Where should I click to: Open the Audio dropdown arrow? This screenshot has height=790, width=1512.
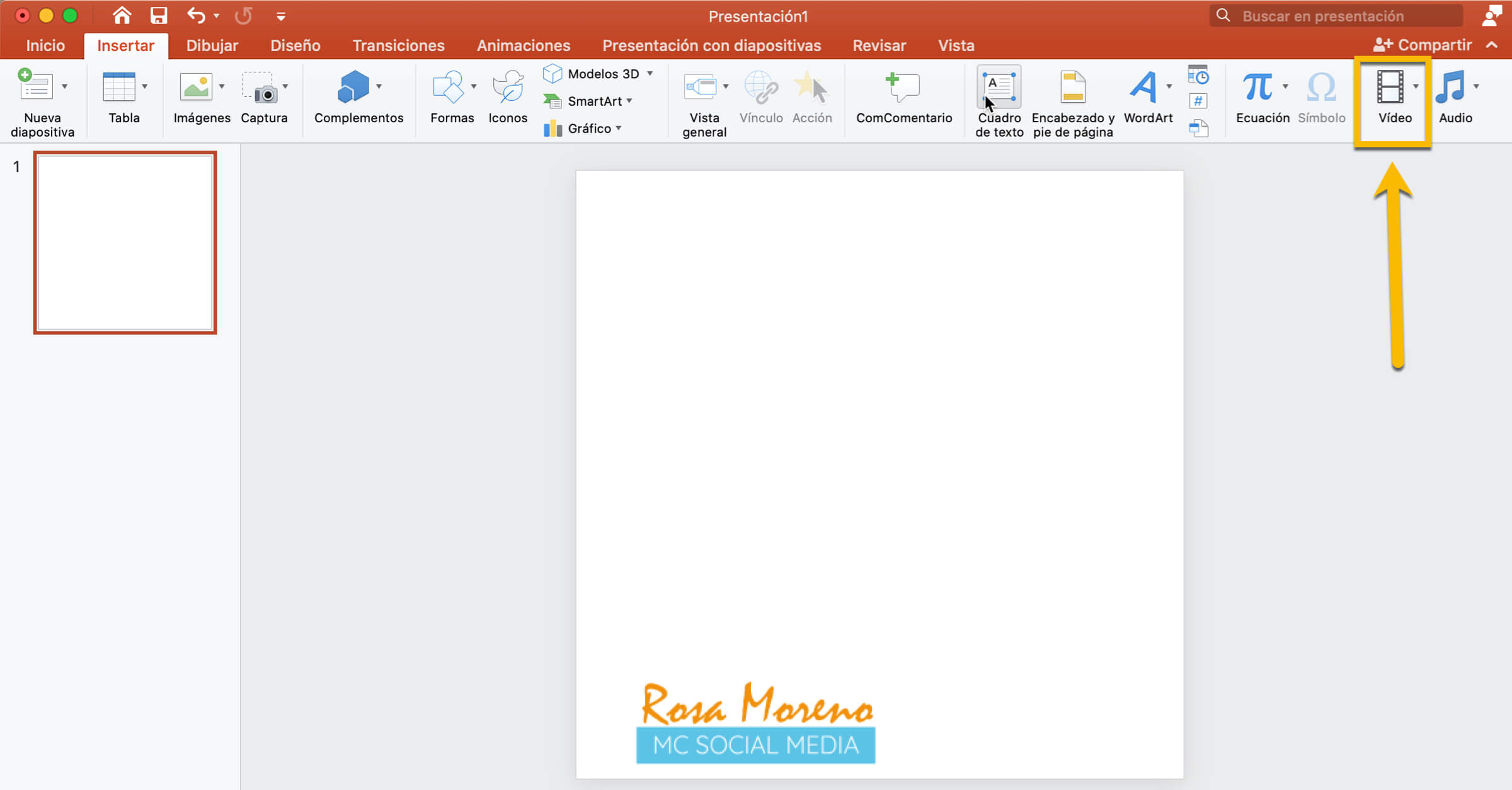1476,87
